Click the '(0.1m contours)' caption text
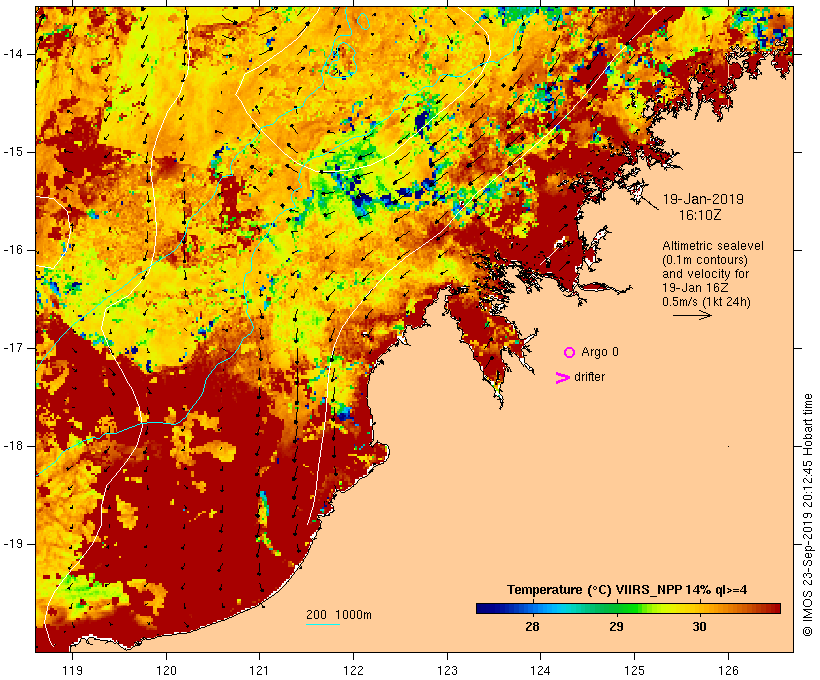Viewport: 820px width, 680px height. click(x=704, y=260)
